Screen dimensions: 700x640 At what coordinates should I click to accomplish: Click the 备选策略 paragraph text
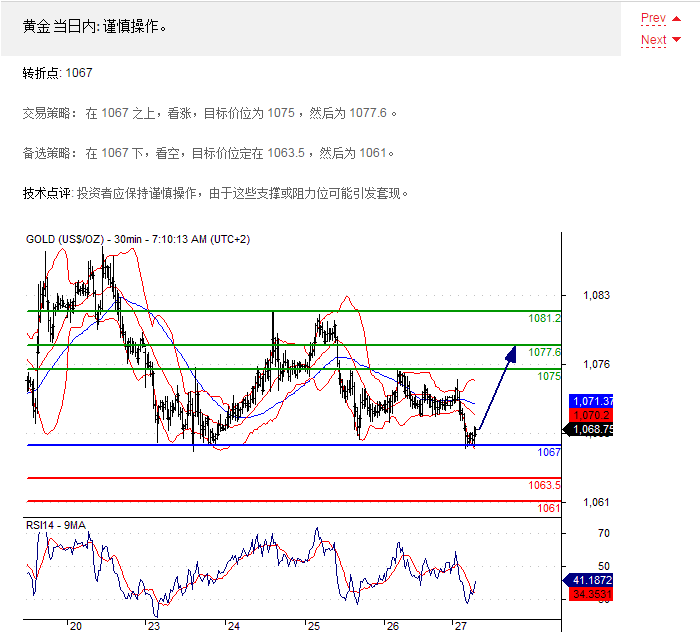tap(208, 153)
